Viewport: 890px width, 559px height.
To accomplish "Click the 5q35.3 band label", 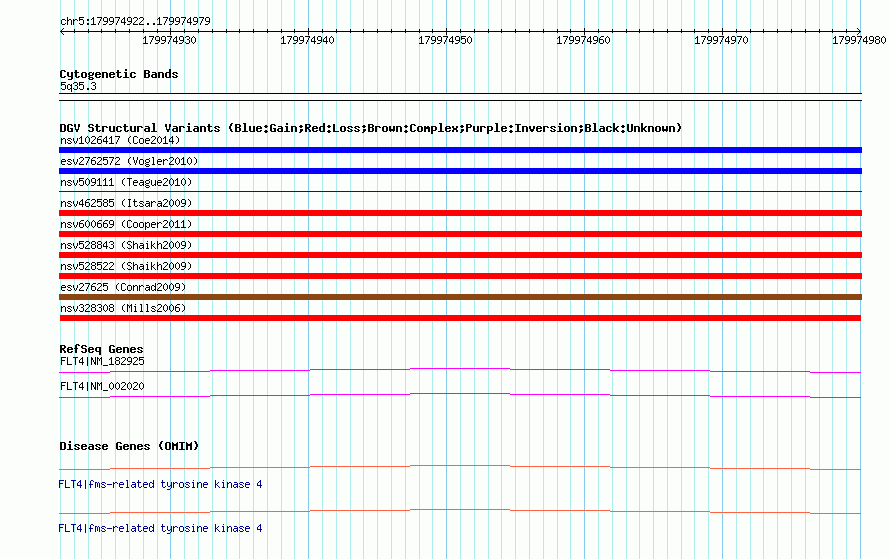I will coord(78,86).
